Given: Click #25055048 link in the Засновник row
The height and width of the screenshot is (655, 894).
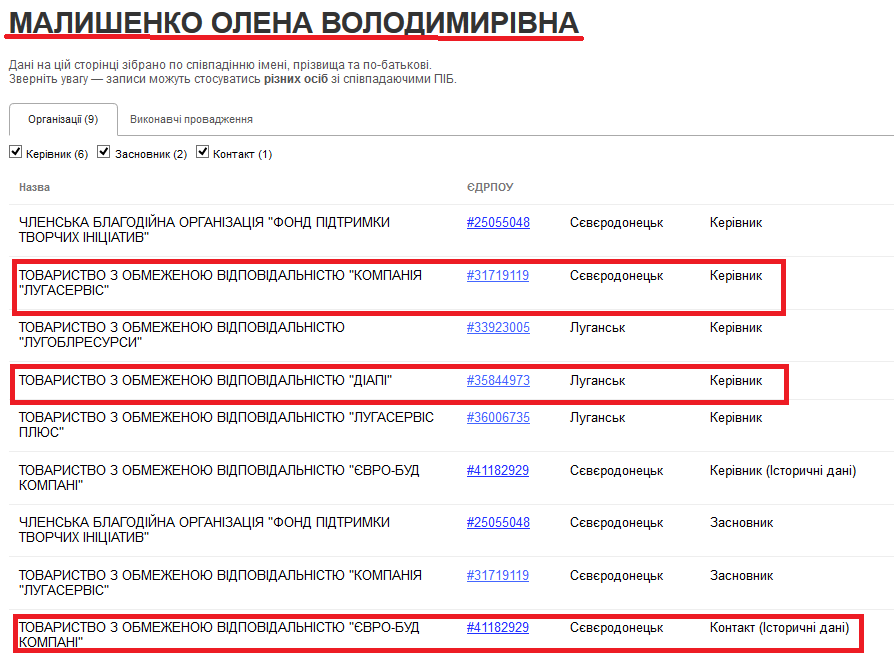Looking at the screenshot, I should coord(498,522).
